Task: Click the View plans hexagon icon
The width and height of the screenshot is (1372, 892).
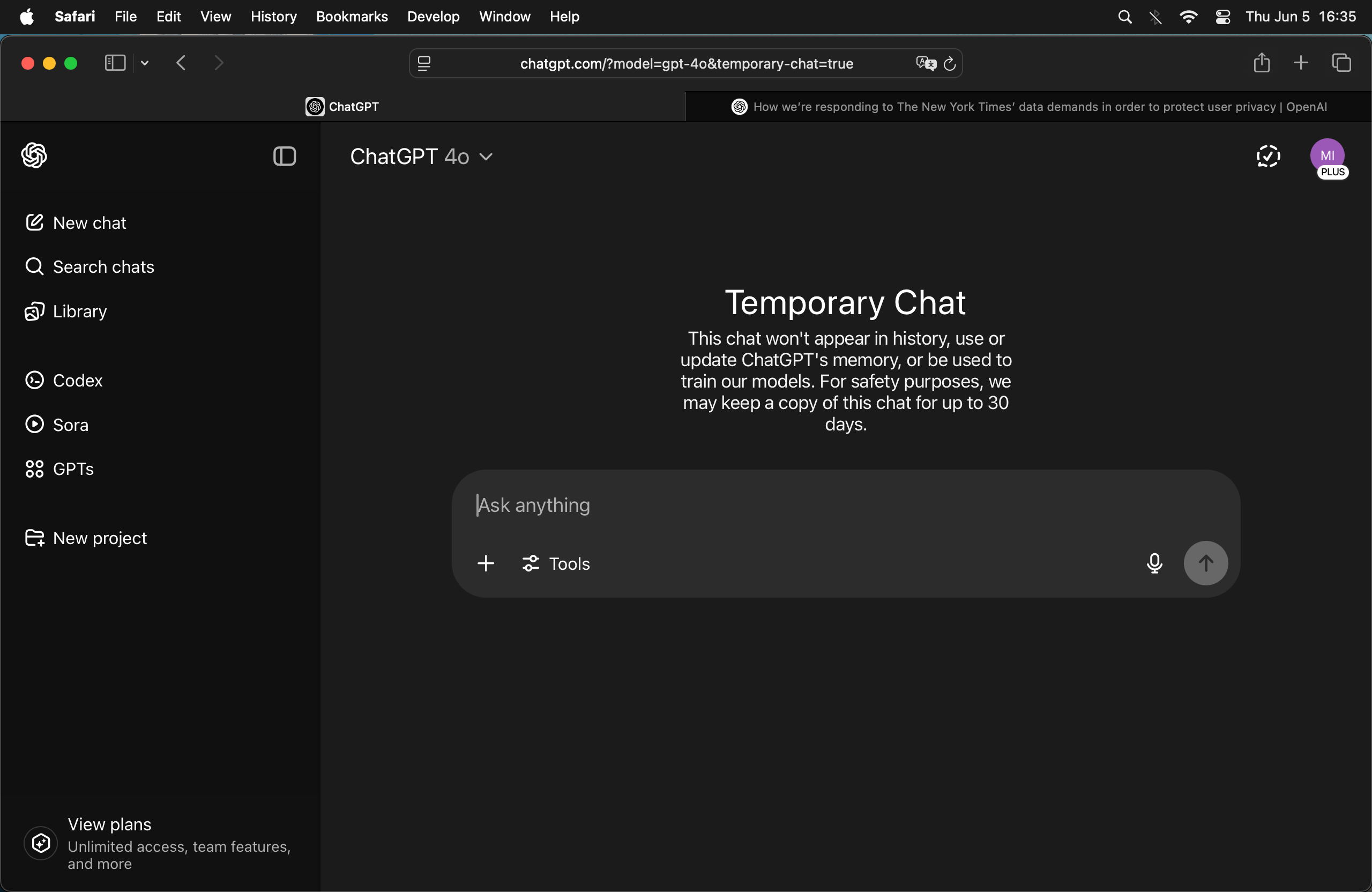Action: point(41,844)
